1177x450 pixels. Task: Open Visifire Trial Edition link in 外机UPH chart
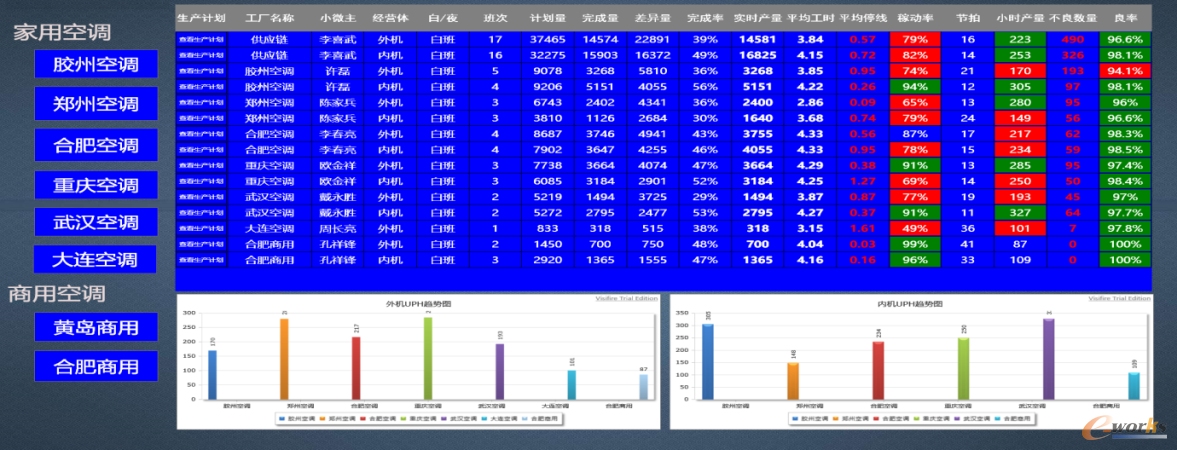pyautogui.click(x=626, y=298)
